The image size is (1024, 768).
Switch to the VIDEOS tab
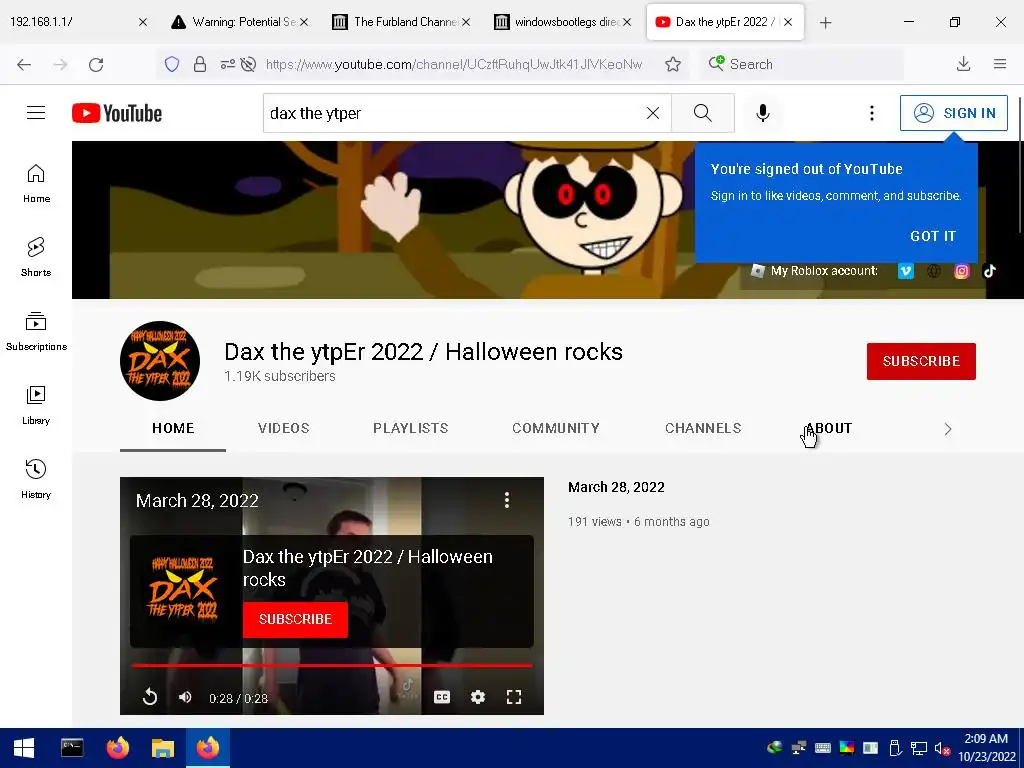pos(283,428)
